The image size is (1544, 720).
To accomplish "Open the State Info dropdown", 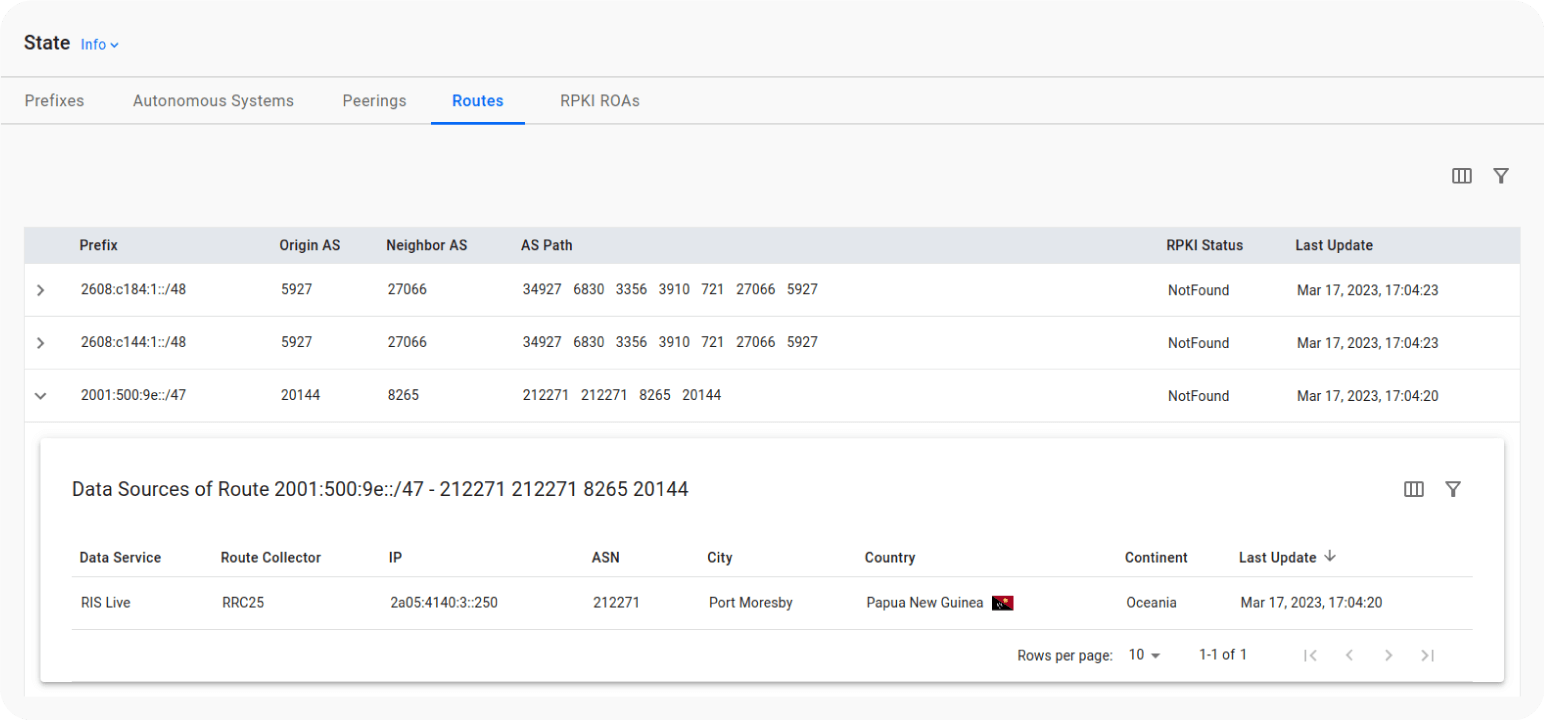I will click(x=99, y=45).
